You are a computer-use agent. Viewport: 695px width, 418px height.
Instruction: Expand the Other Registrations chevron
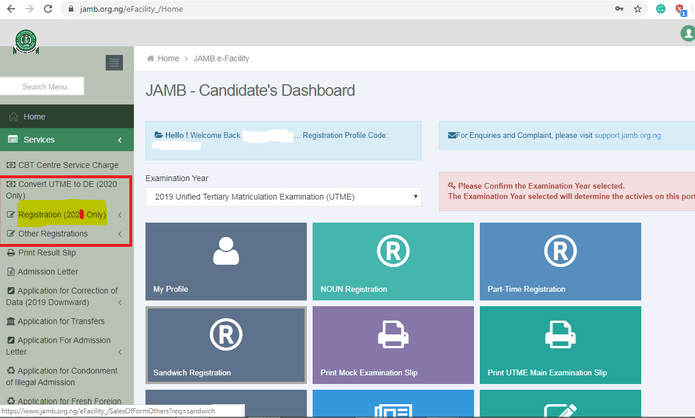click(120, 234)
